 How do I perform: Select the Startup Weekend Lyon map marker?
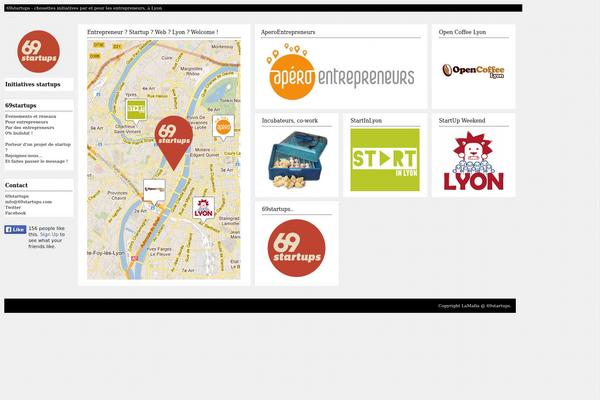[203, 210]
